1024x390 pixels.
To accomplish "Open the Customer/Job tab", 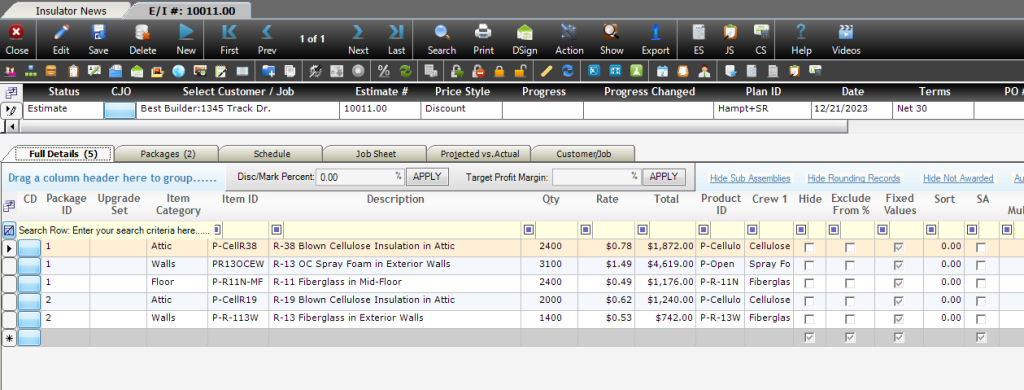I will click(x=583, y=154).
